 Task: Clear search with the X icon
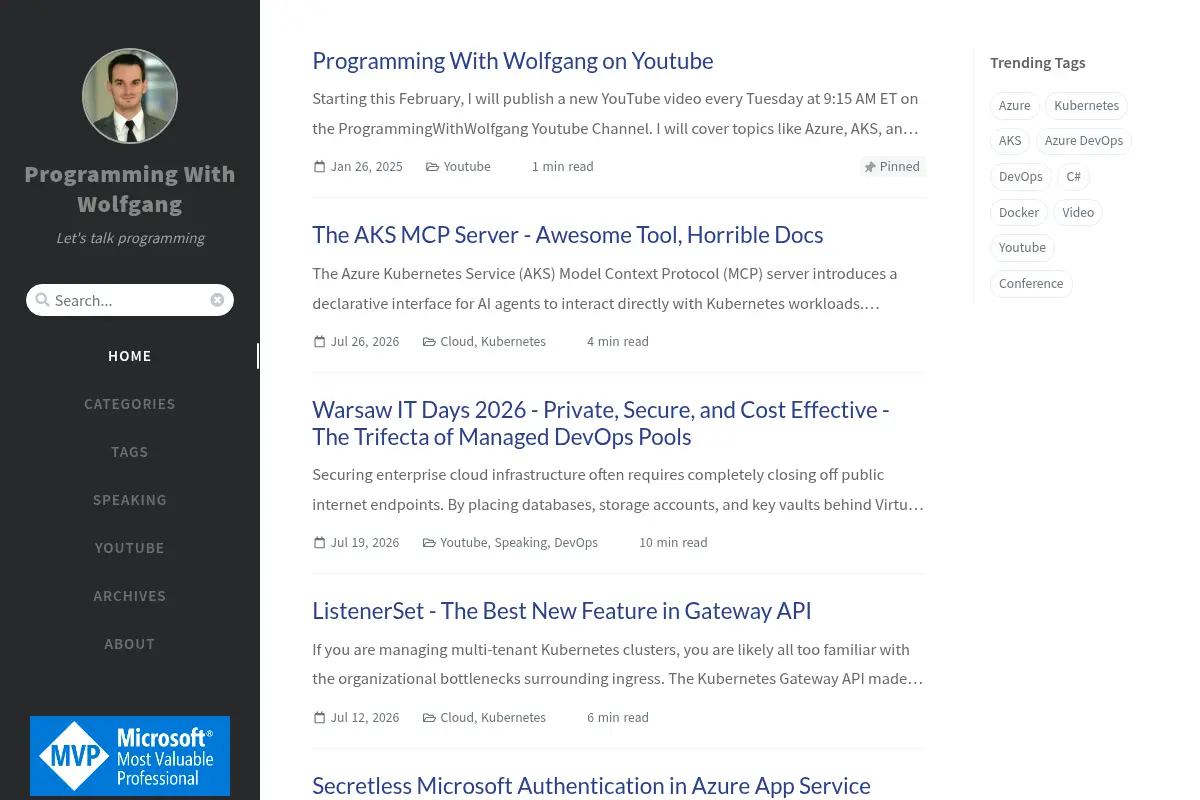click(217, 300)
